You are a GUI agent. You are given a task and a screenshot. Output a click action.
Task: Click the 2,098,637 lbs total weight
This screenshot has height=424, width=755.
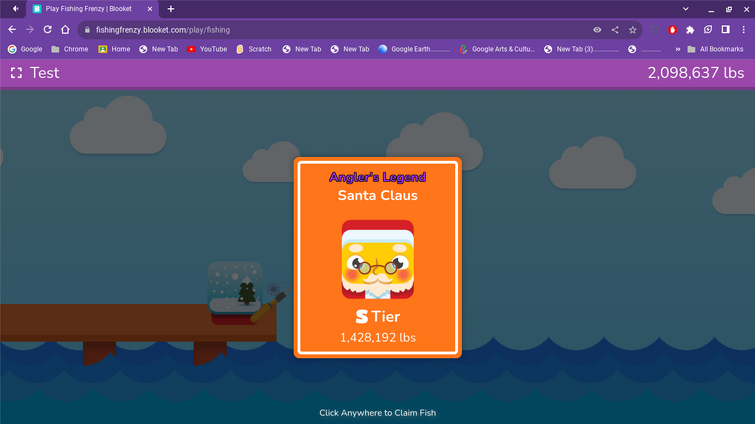click(696, 73)
